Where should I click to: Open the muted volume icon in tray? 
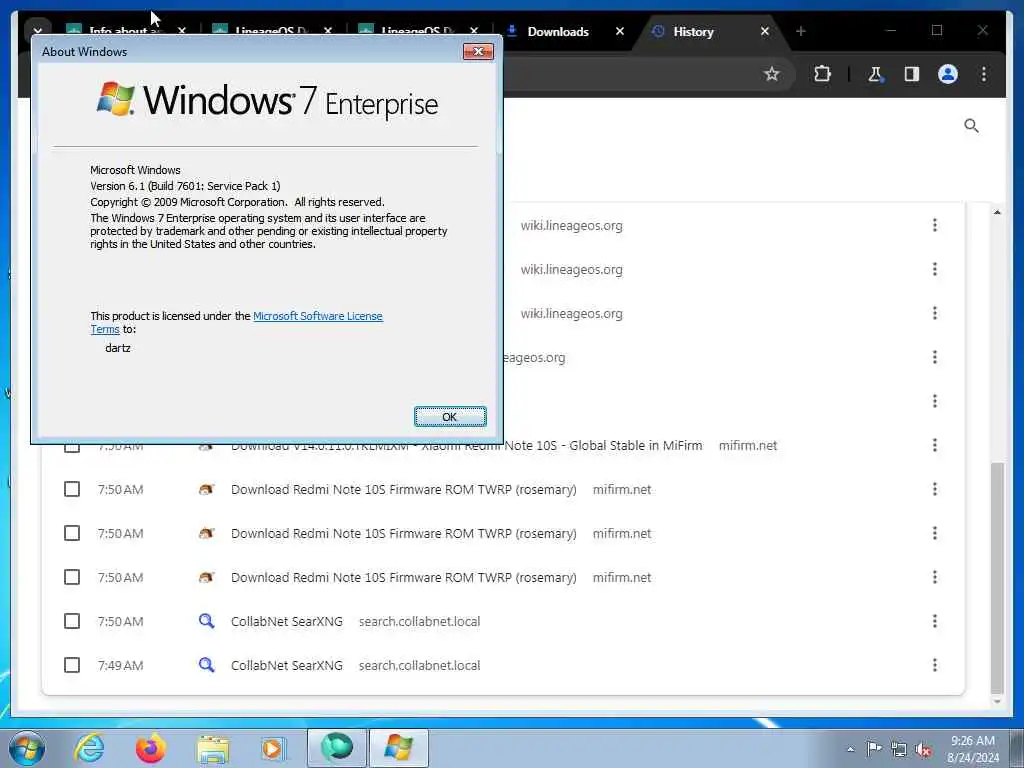(x=923, y=749)
